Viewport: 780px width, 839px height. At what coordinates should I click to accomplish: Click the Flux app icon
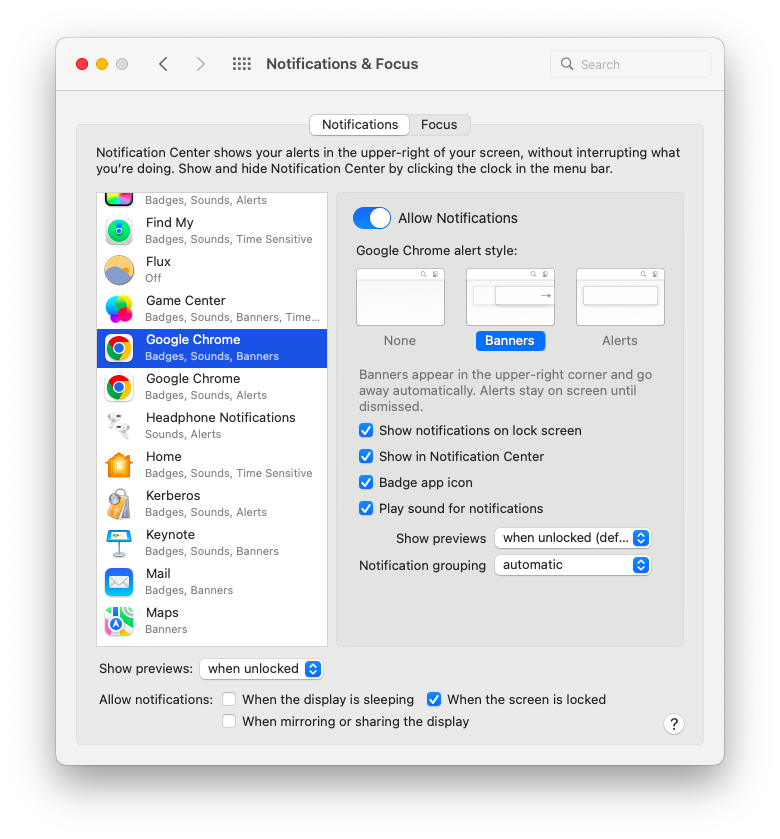click(119, 270)
